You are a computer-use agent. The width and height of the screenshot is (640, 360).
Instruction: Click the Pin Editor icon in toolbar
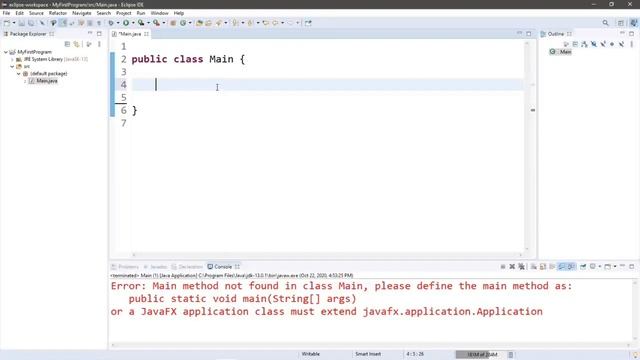pyautogui.click(x=308, y=23)
